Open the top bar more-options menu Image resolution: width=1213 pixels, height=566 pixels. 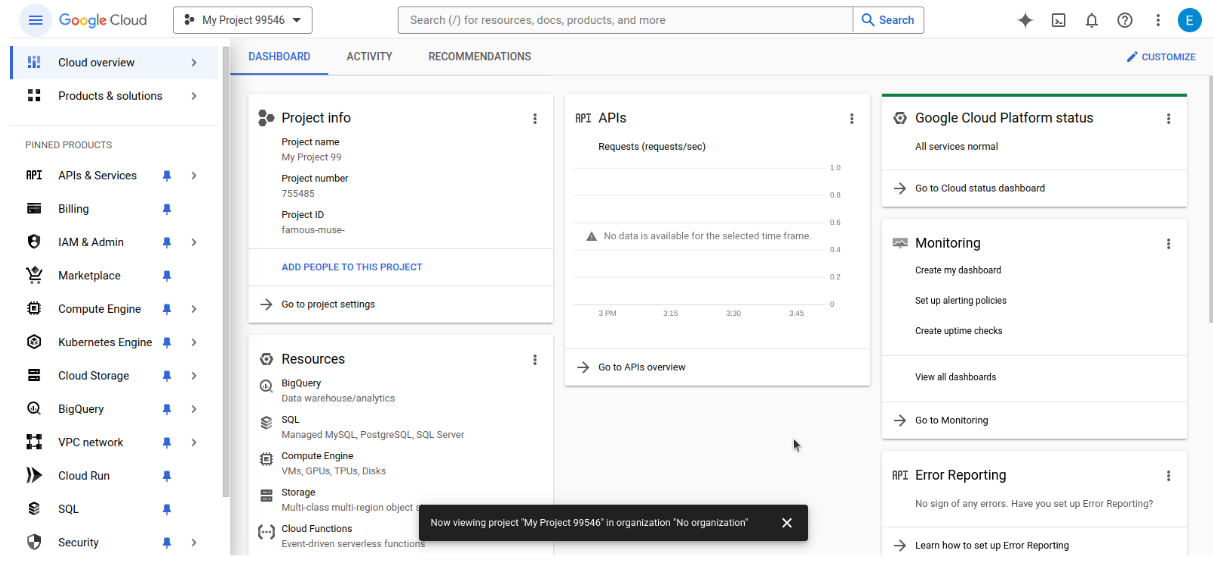click(1158, 20)
